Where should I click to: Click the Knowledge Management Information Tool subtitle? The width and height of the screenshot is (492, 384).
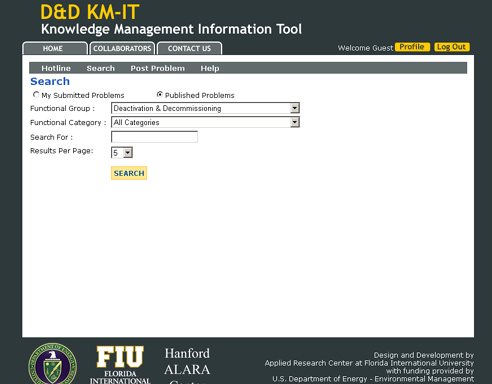coord(171,29)
